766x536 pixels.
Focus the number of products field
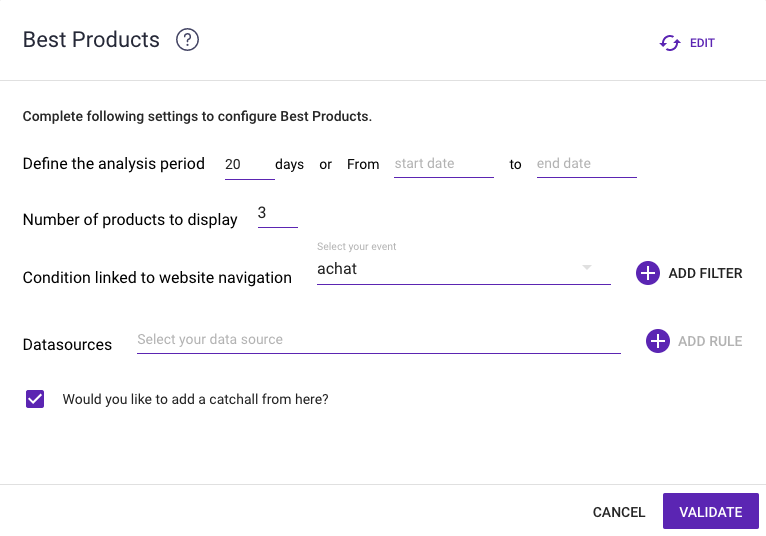(x=277, y=214)
